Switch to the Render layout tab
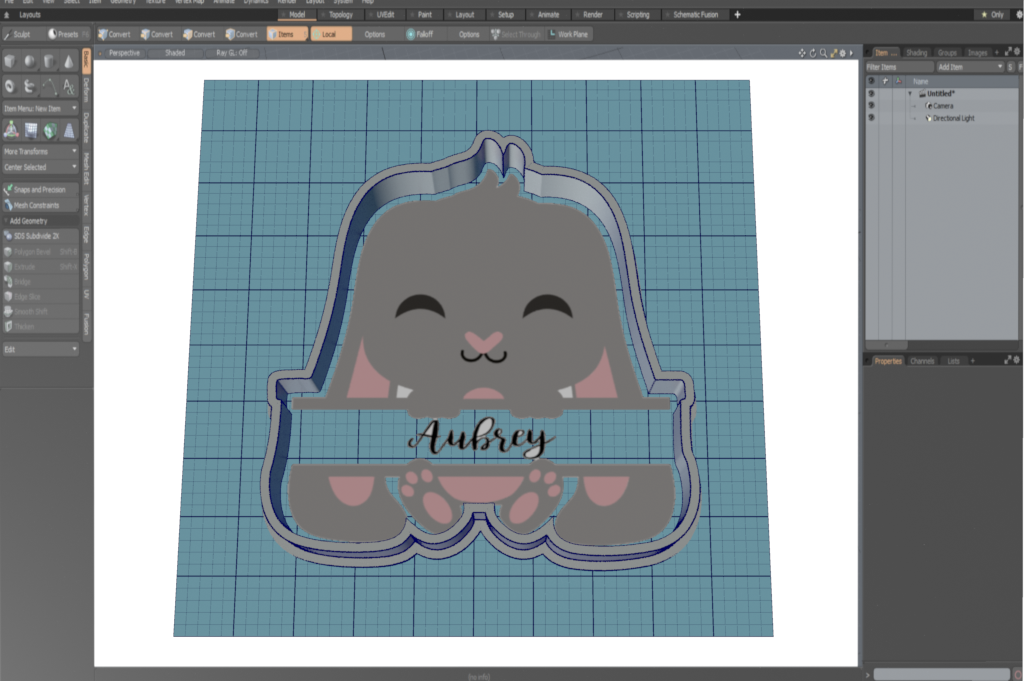 (x=592, y=14)
